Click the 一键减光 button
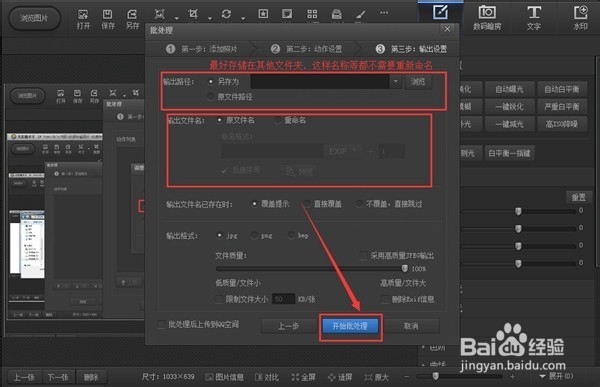The width and height of the screenshot is (600, 387). (509, 124)
